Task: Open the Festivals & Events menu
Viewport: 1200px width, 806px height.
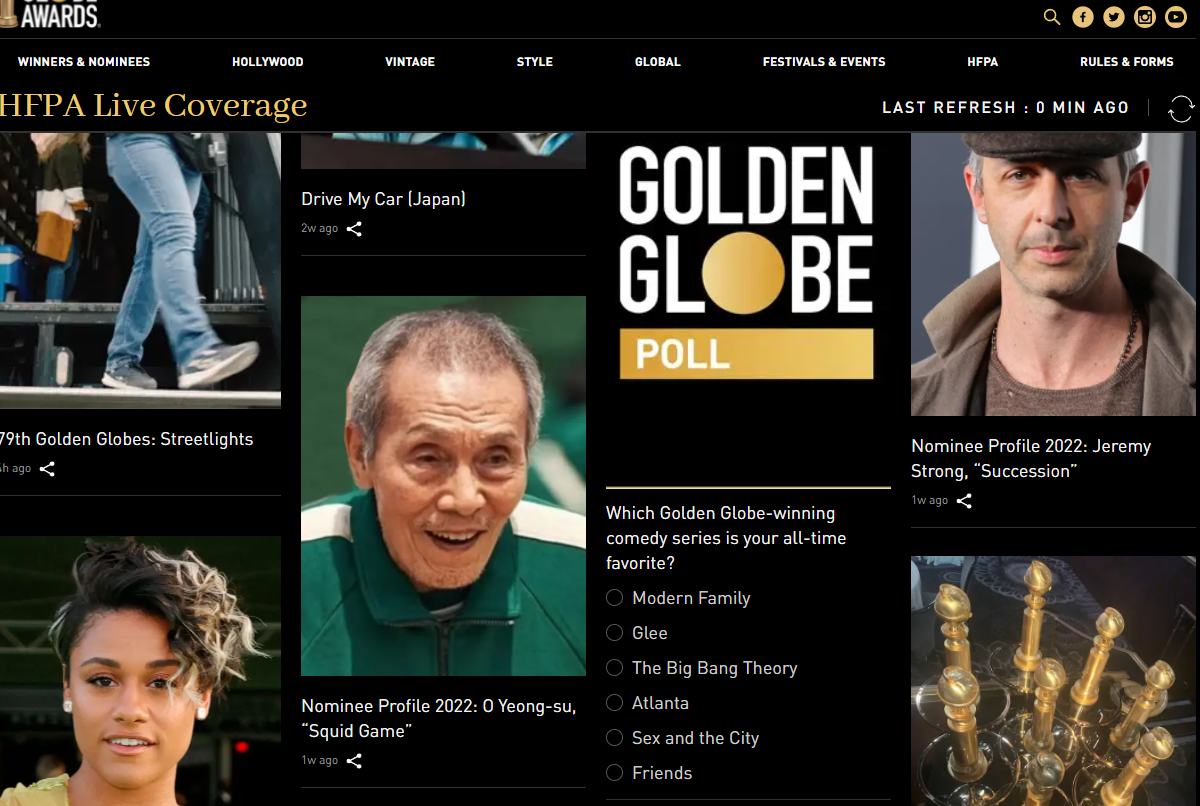Action: [x=824, y=62]
